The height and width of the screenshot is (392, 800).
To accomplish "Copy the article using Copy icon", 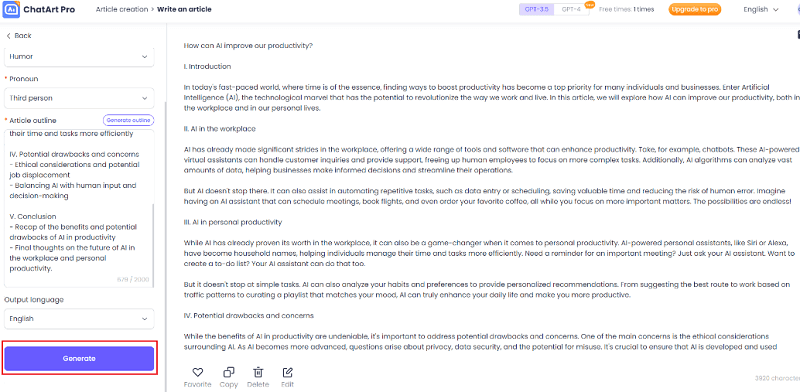I will click(x=229, y=372).
